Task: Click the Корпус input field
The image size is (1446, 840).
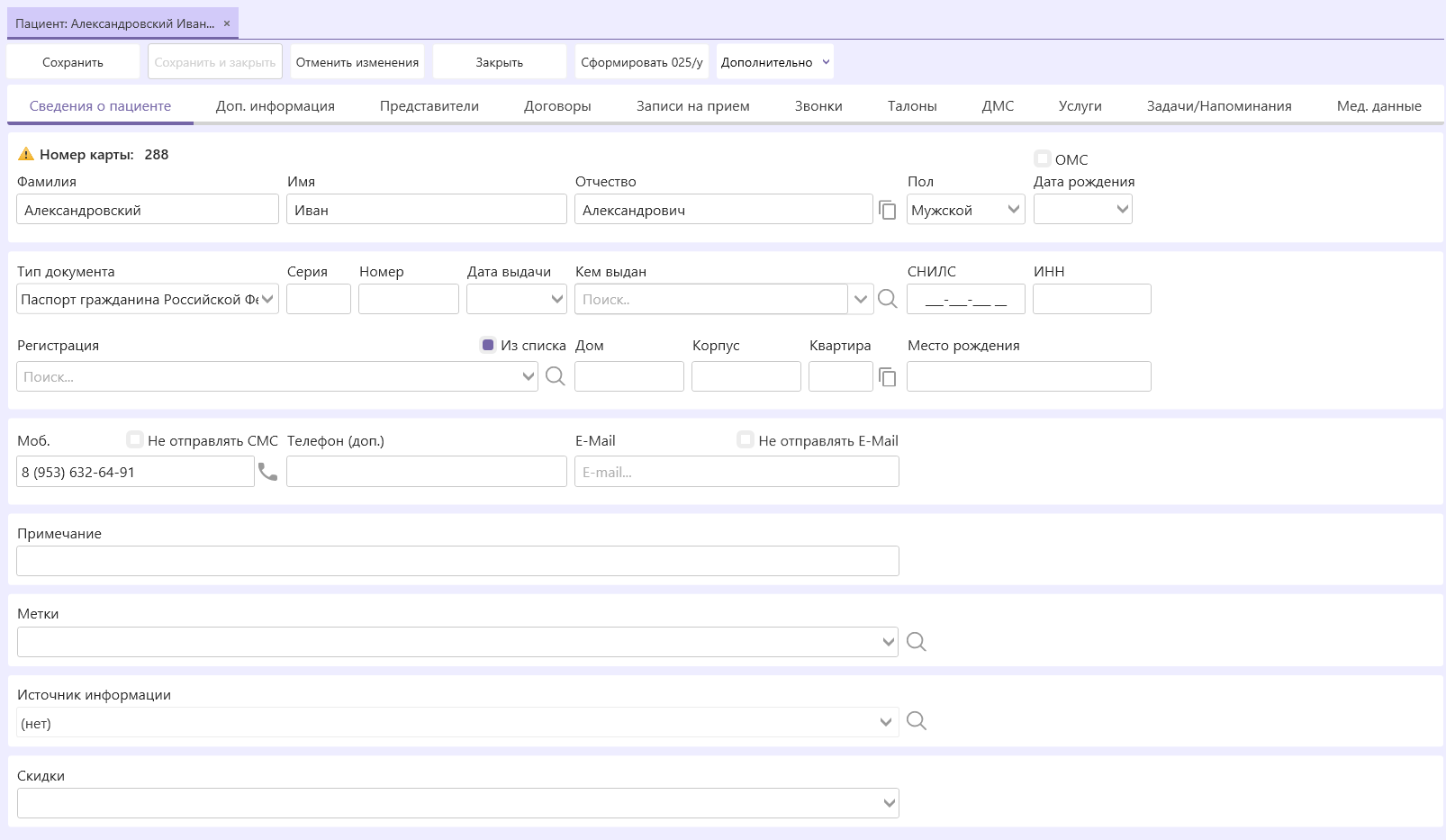Action: click(x=746, y=376)
